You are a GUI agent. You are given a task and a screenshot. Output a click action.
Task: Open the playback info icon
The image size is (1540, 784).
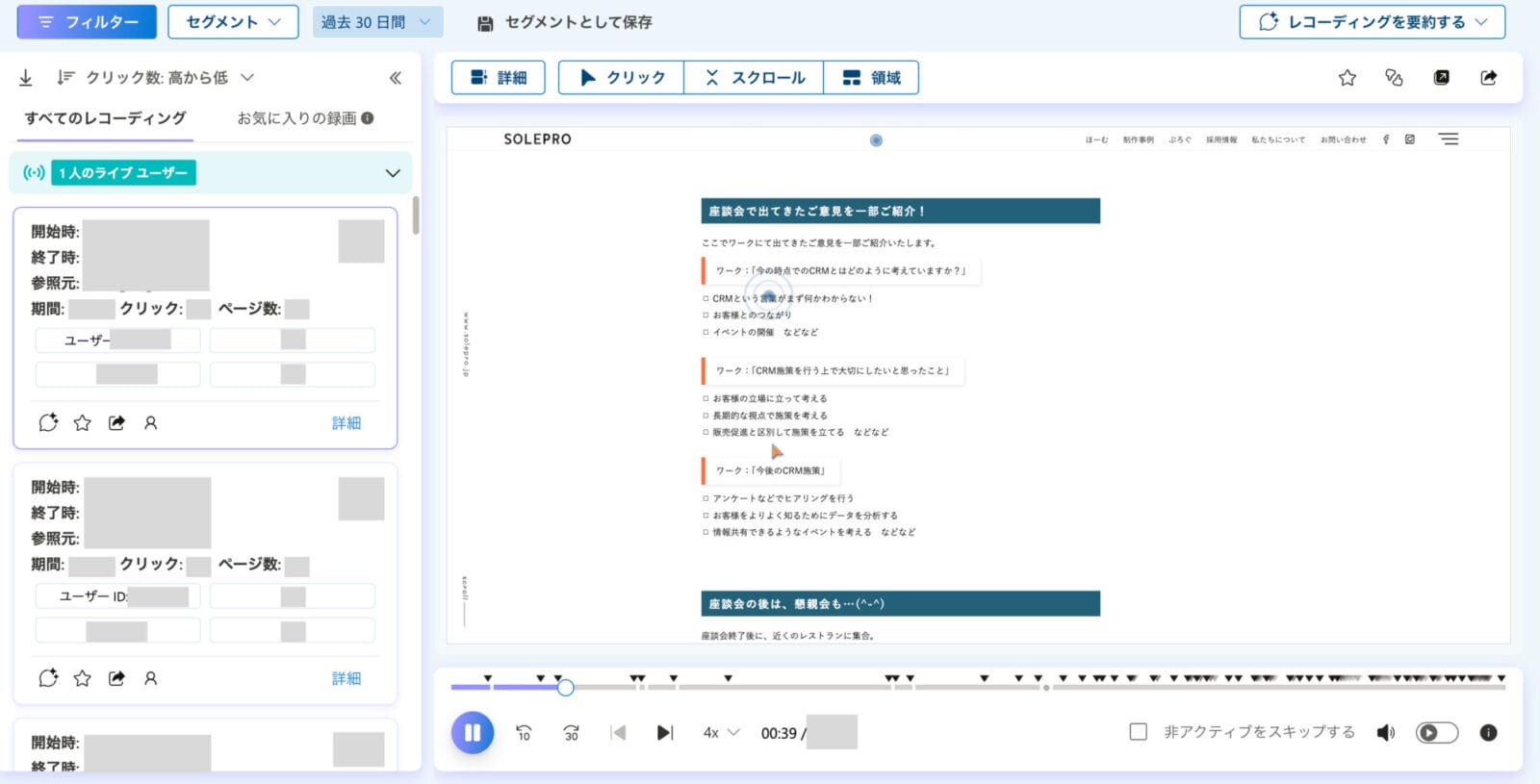pos(1488,733)
